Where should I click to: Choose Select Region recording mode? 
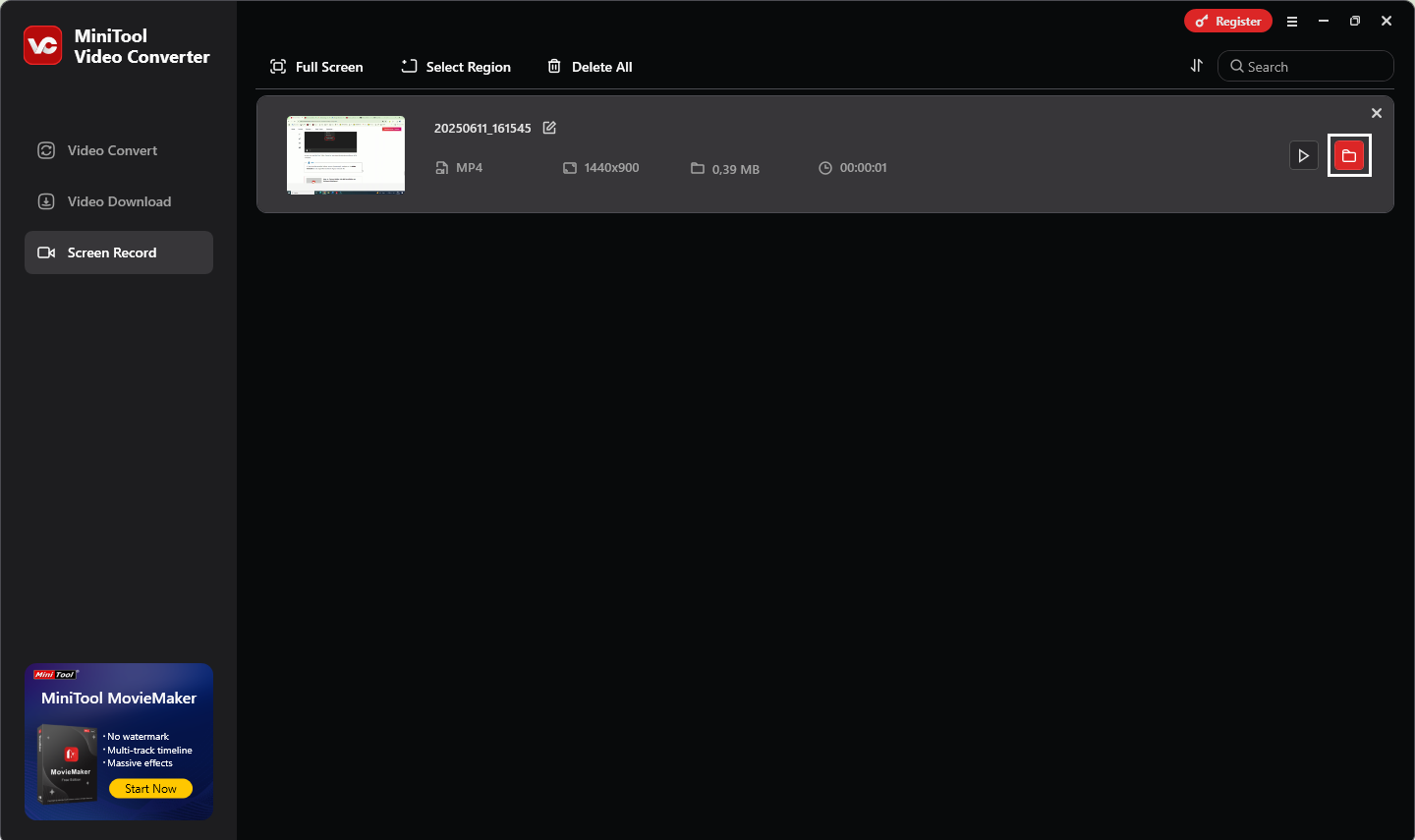(x=456, y=67)
